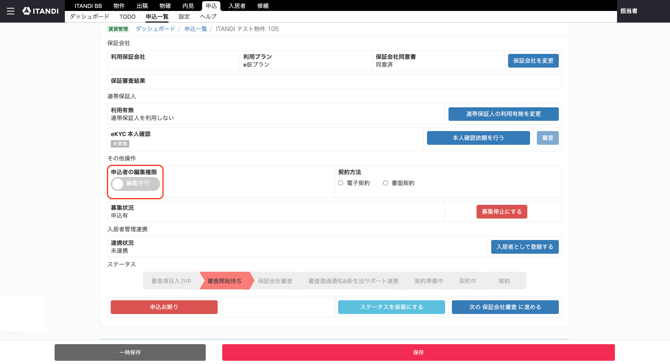
Task: Click the 申込お断り button
Action: (x=164, y=307)
